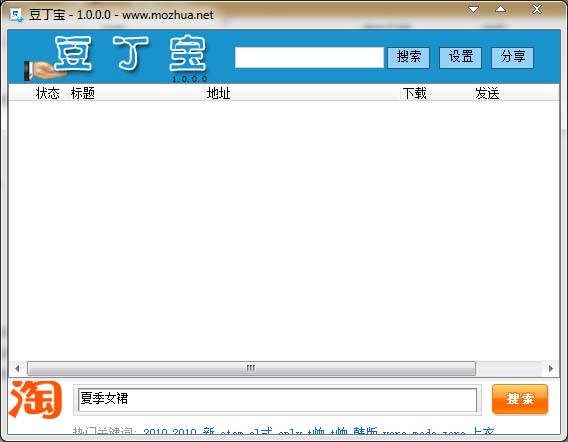Click the large 豆丁宝 logo text

point(130,53)
